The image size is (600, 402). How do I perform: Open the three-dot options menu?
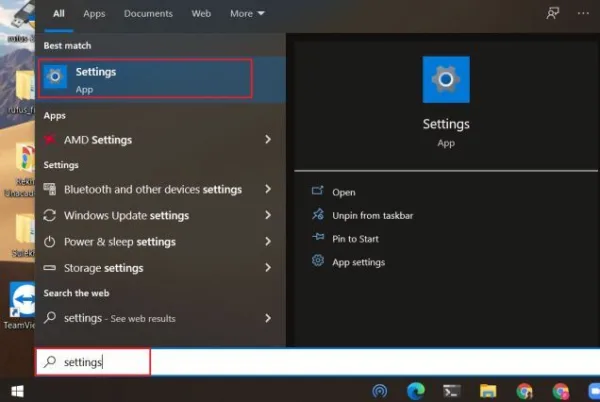tap(583, 13)
